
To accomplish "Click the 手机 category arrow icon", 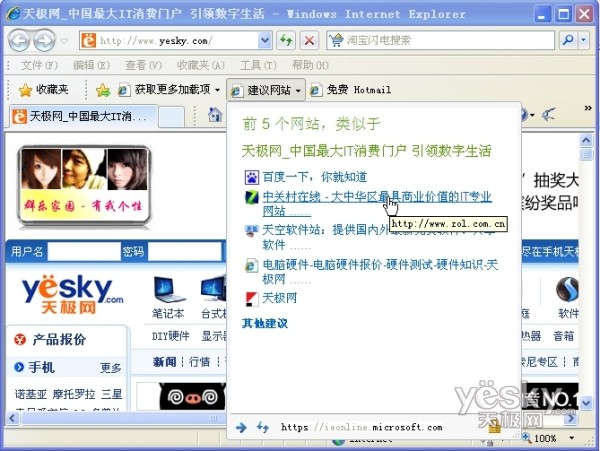I will [x=19, y=367].
